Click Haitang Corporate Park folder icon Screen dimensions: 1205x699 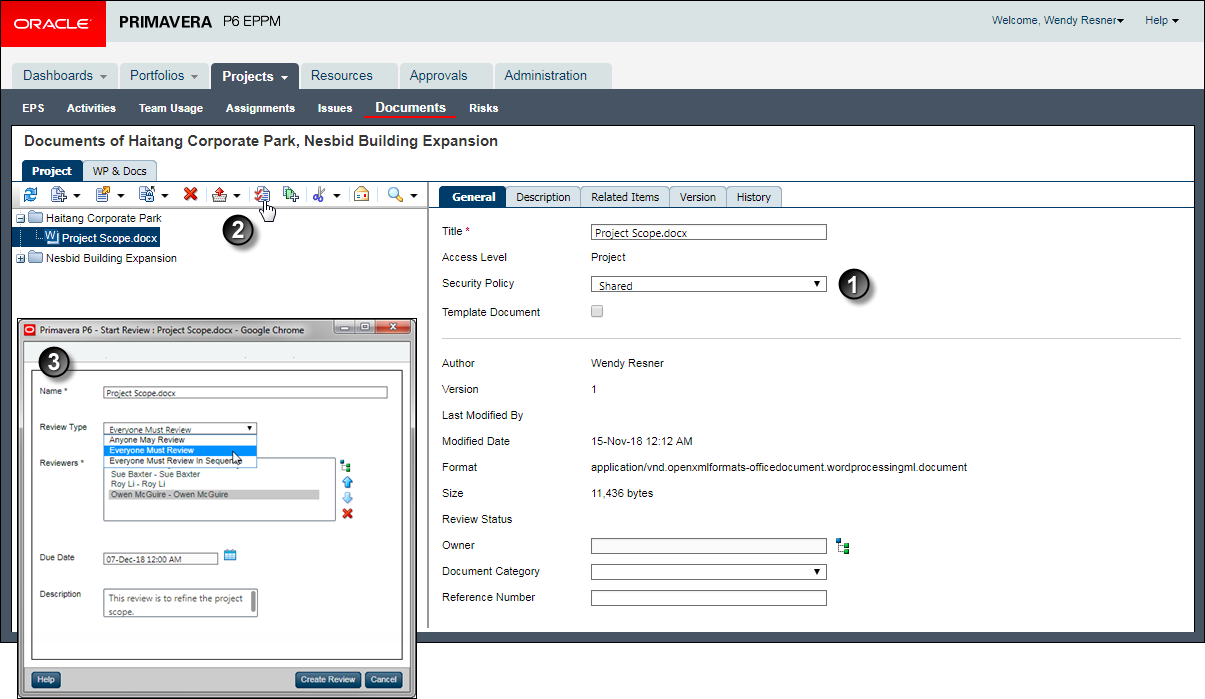click(35, 217)
